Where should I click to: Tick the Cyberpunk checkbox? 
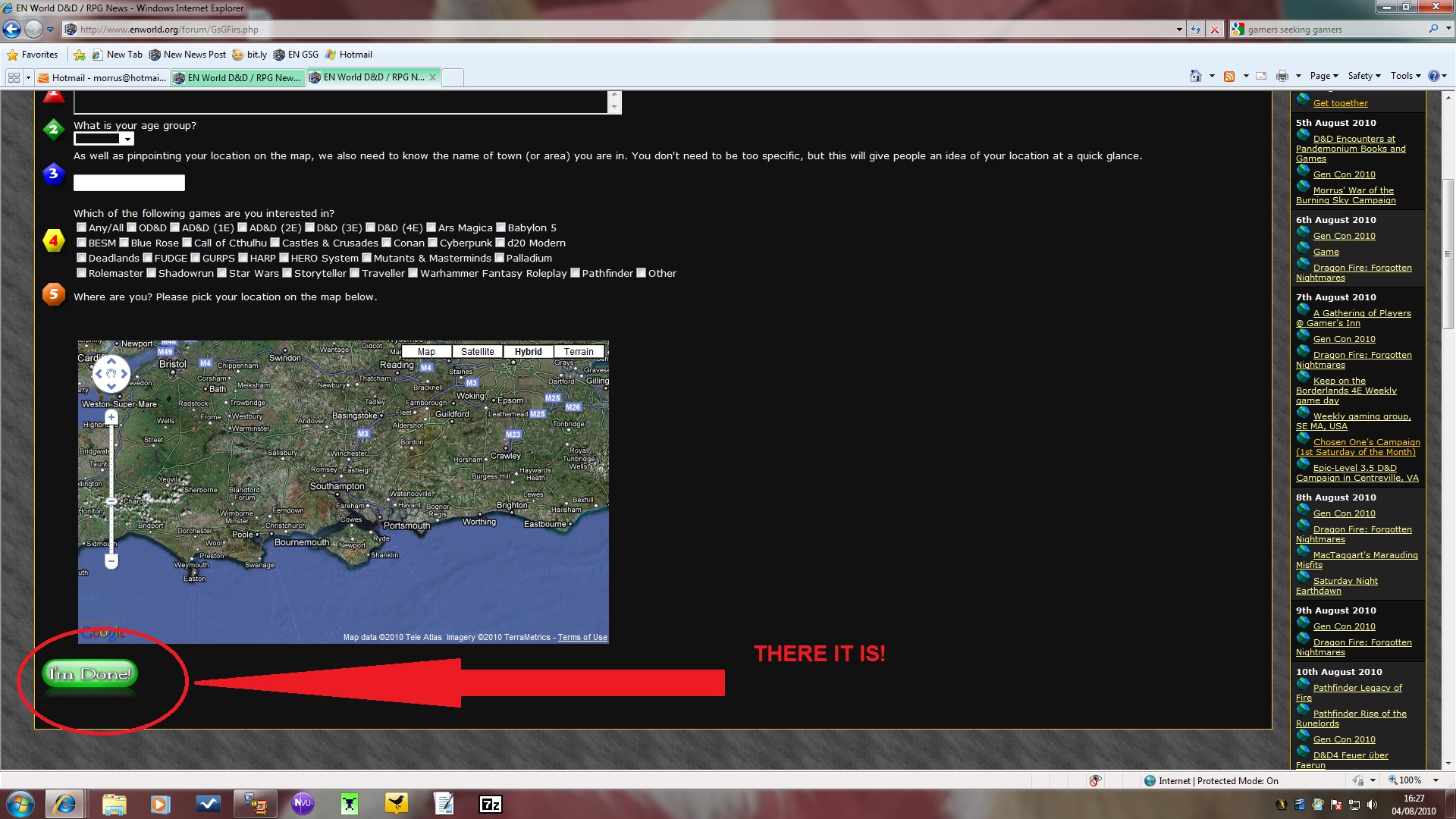pos(432,243)
